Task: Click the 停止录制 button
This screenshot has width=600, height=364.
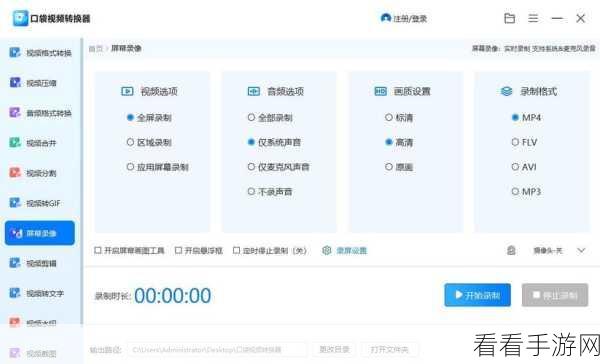Action: coord(555,295)
